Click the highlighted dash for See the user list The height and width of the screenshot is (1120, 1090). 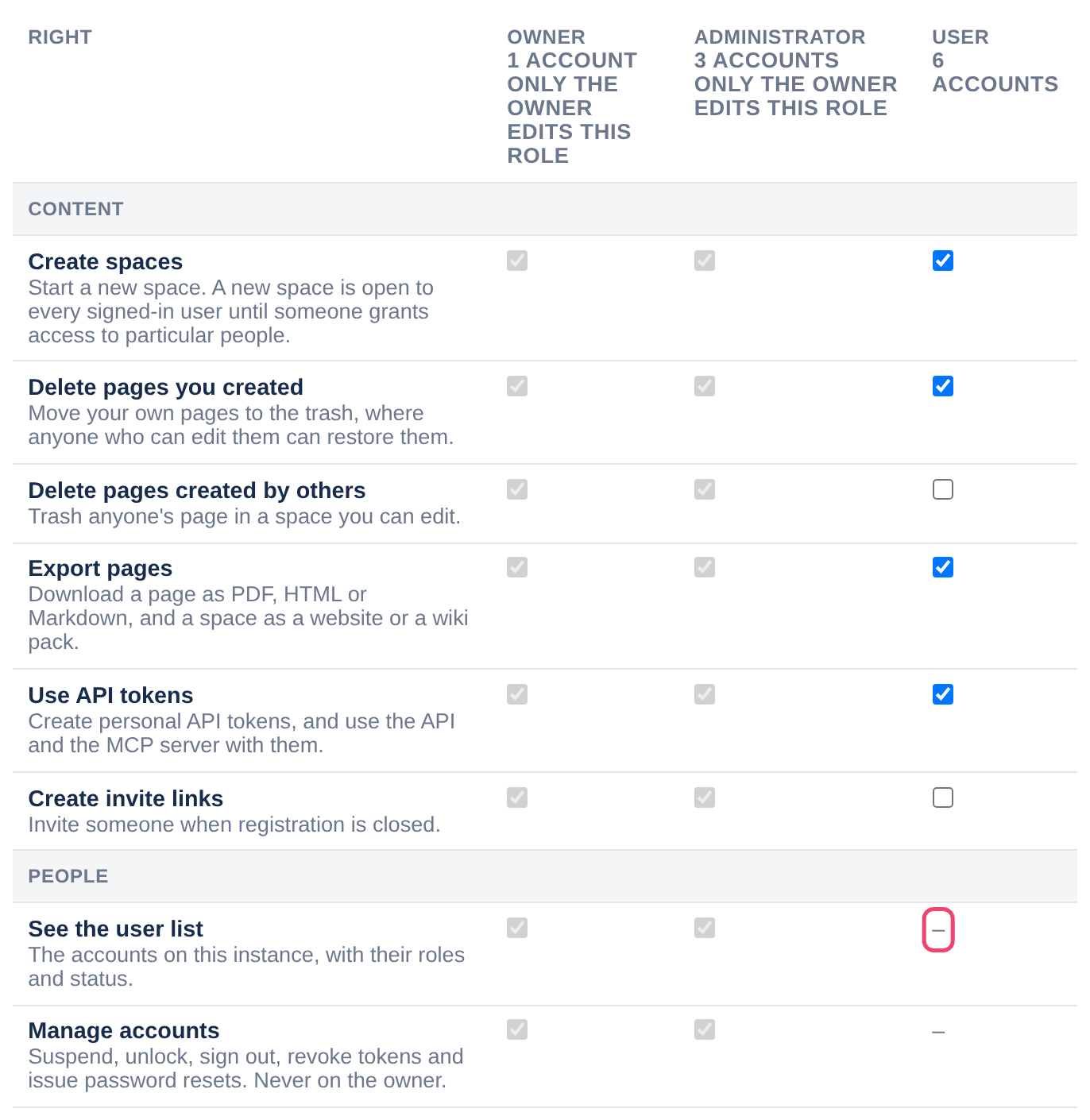[938, 930]
